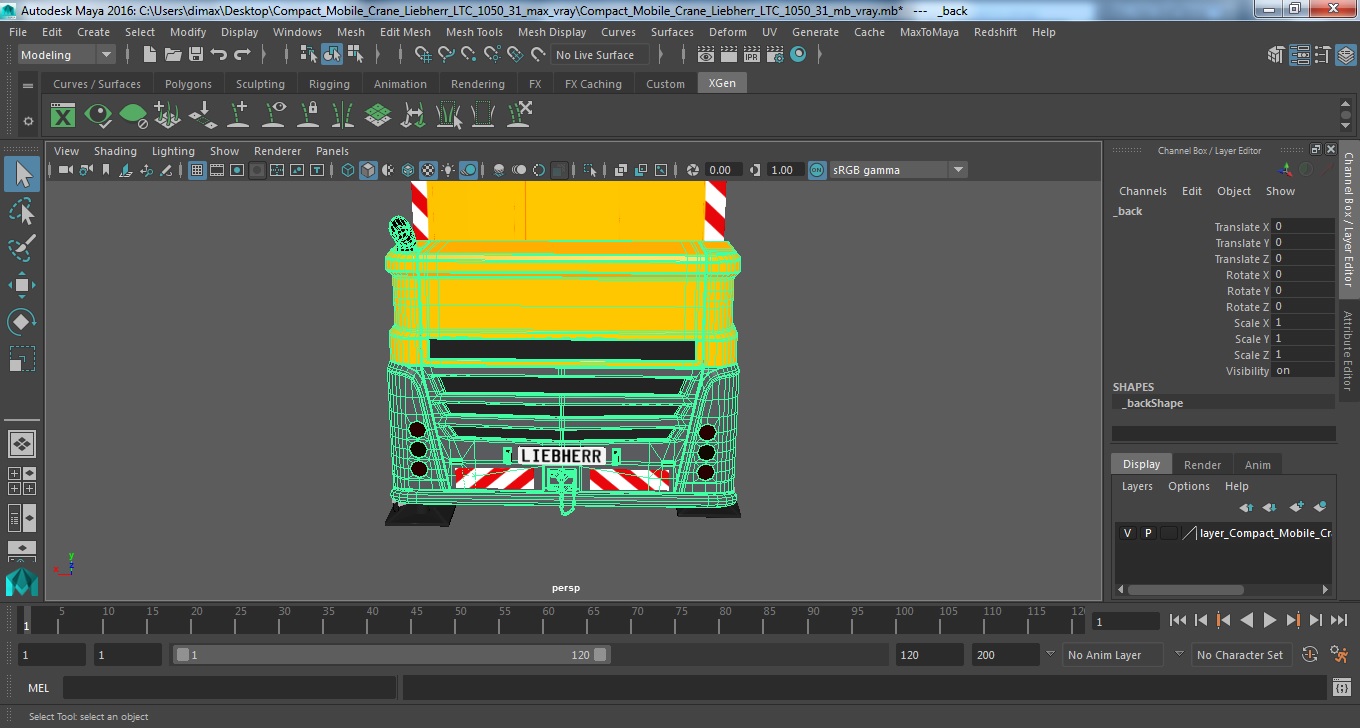The height and width of the screenshot is (728, 1360).
Task: Click the create new scene icon
Action: coord(150,55)
